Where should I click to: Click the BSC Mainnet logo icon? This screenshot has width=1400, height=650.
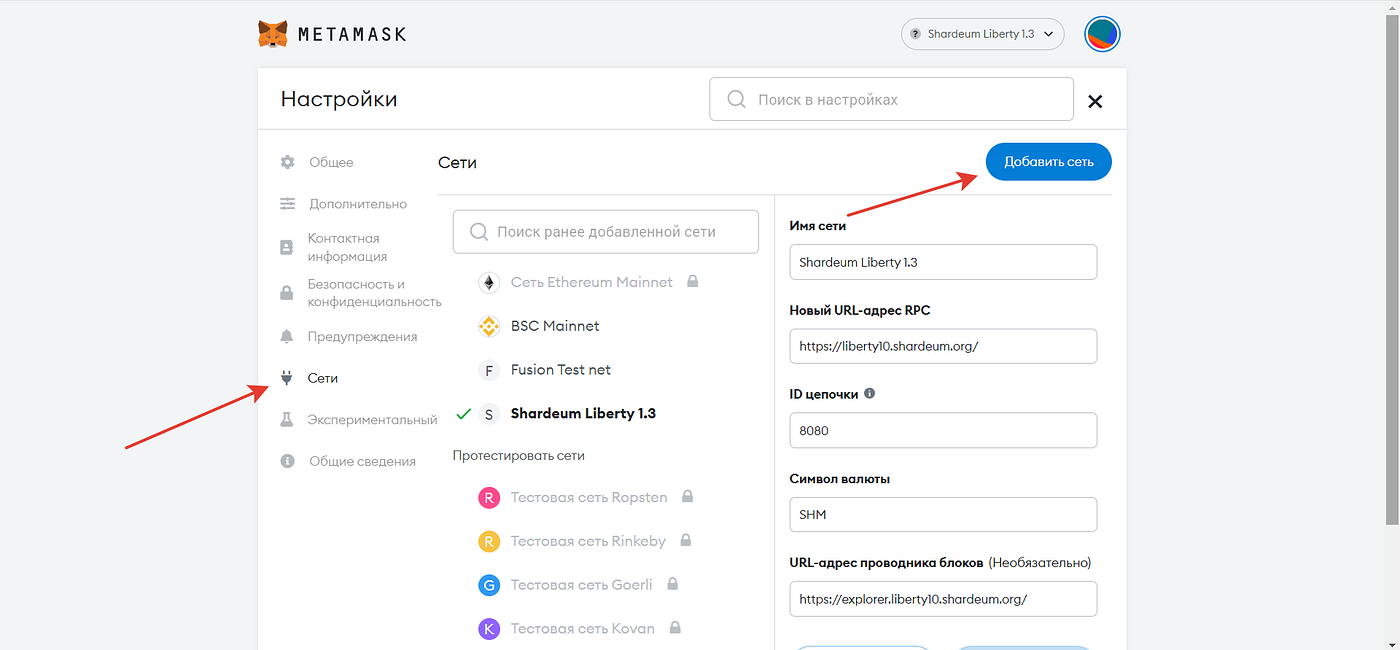pyautogui.click(x=489, y=326)
